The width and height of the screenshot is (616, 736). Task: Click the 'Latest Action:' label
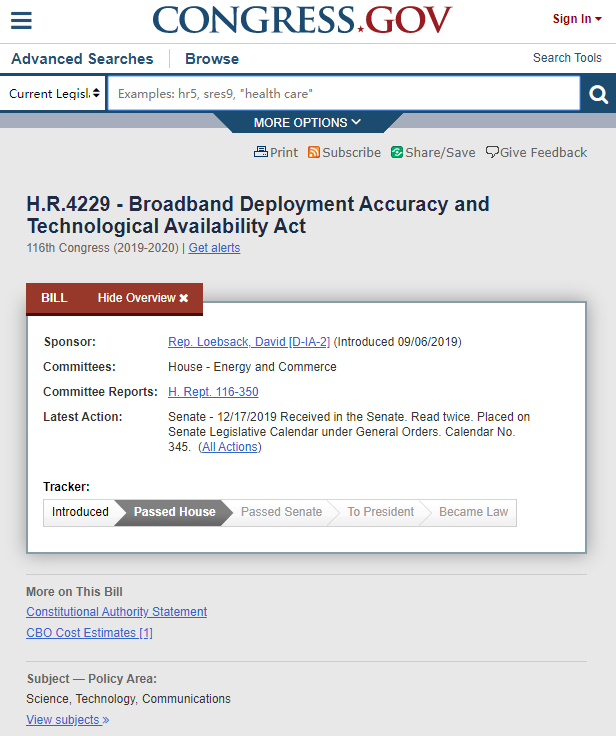pyautogui.click(x=83, y=417)
